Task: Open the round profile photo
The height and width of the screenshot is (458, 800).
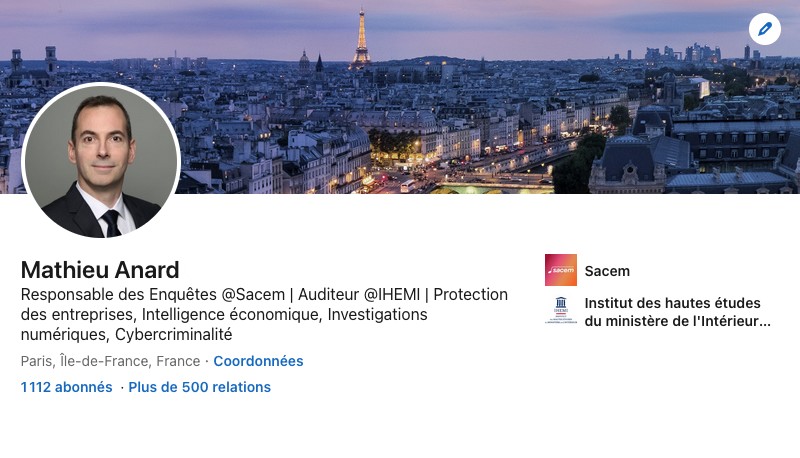Action: point(101,161)
